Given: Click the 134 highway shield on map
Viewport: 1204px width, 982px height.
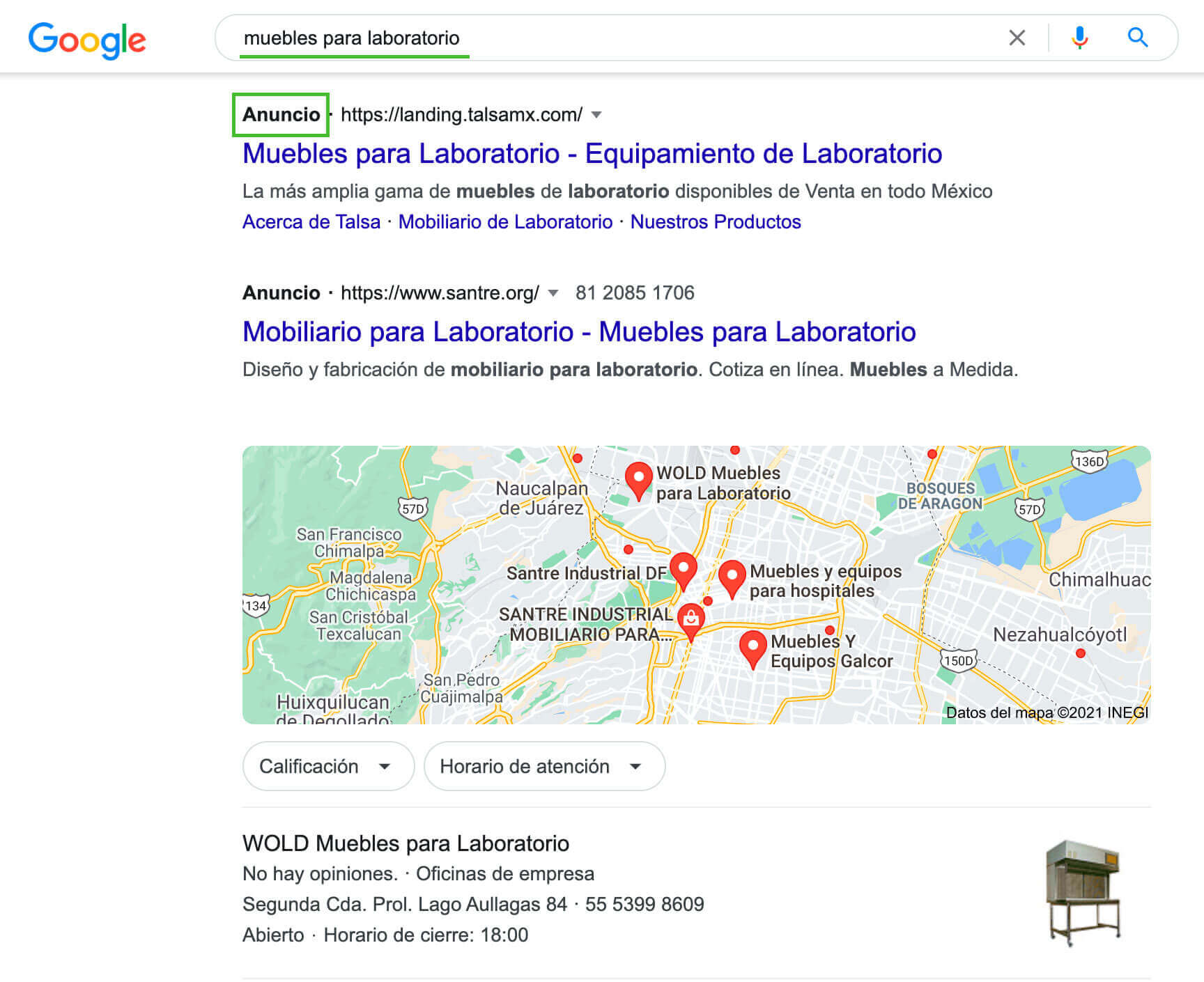Looking at the screenshot, I should (x=256, y=605).
